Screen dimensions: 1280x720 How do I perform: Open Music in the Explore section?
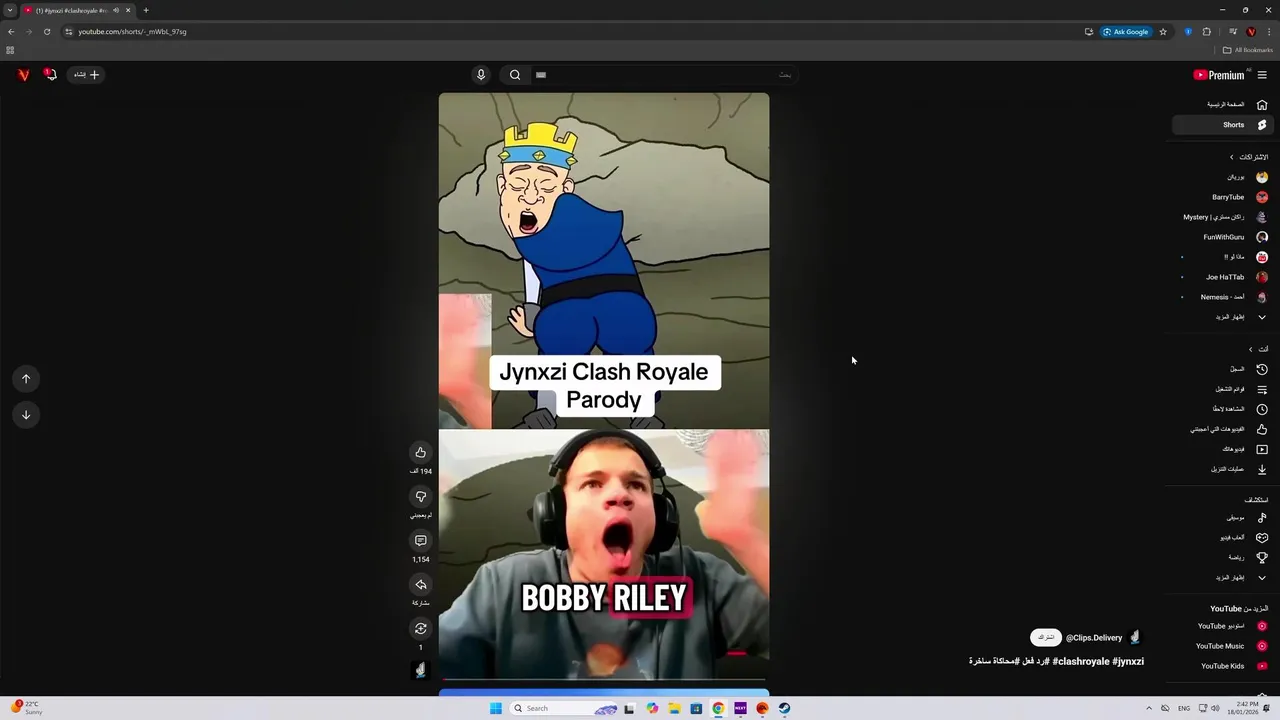(x=1222, y=518)
